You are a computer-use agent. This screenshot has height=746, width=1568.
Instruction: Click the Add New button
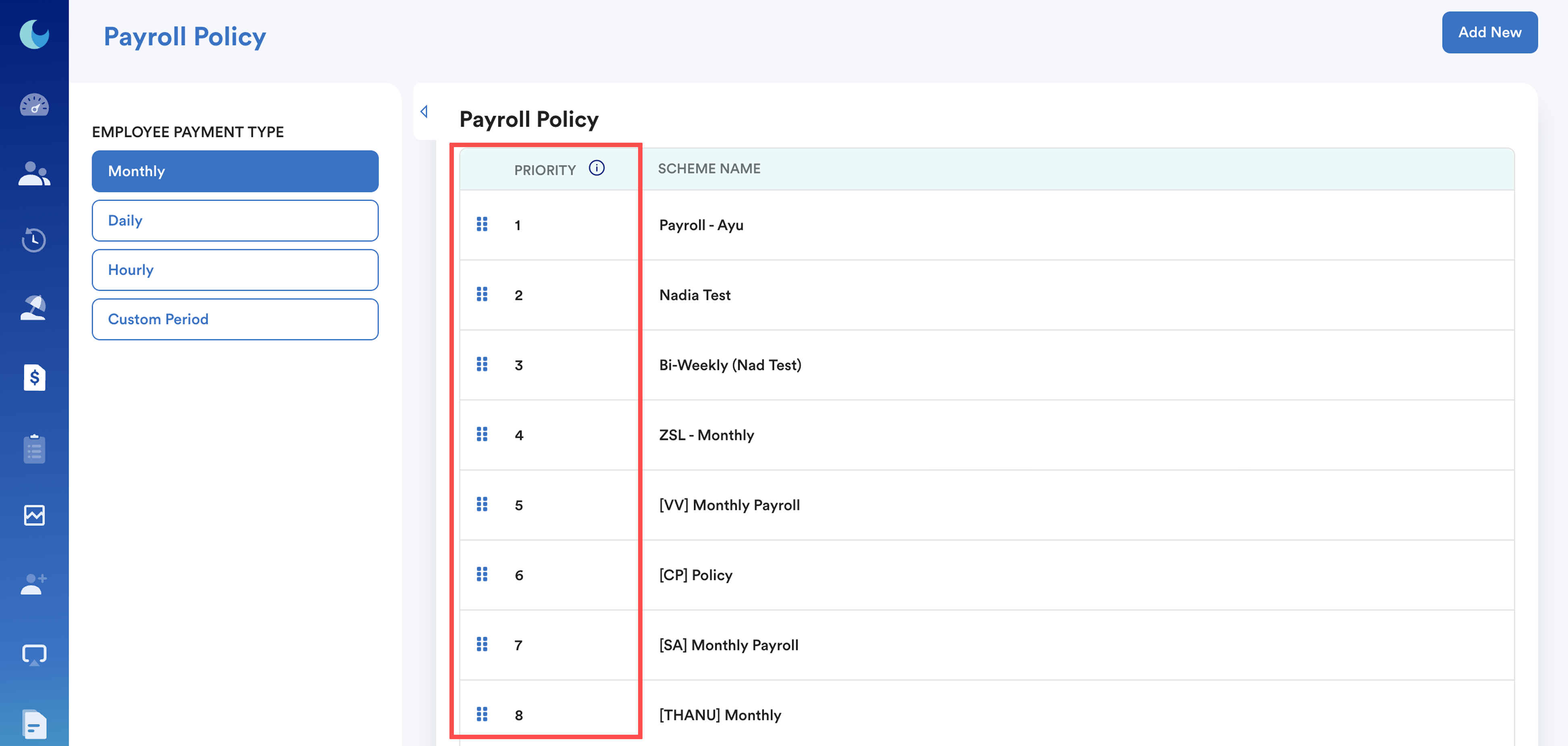point(1489,32)
